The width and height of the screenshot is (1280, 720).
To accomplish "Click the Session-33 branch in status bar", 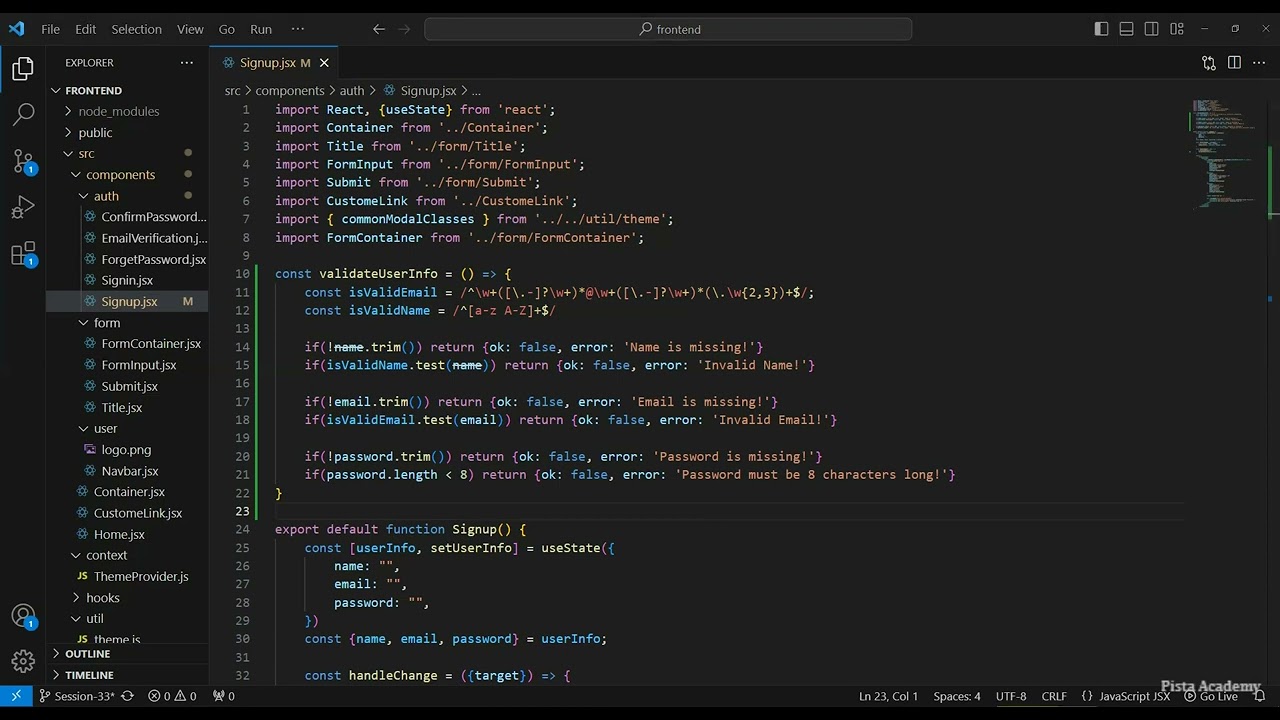I will 77,696.
